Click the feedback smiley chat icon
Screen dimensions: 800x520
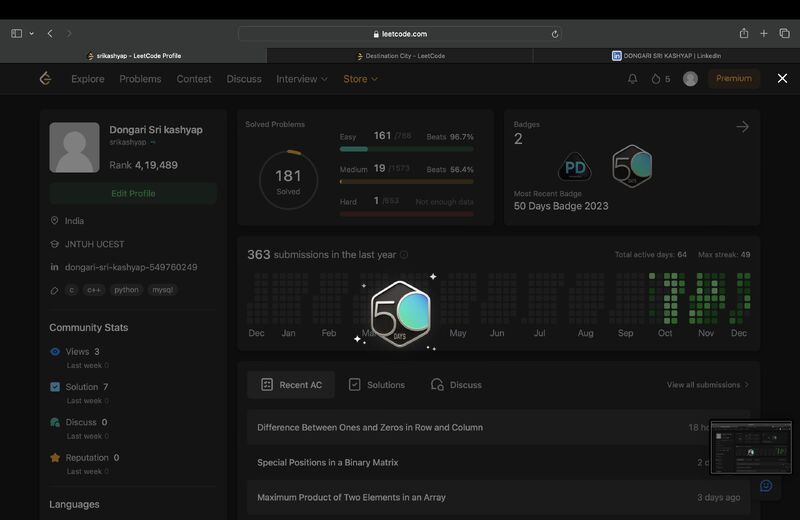tap(766, 486)
